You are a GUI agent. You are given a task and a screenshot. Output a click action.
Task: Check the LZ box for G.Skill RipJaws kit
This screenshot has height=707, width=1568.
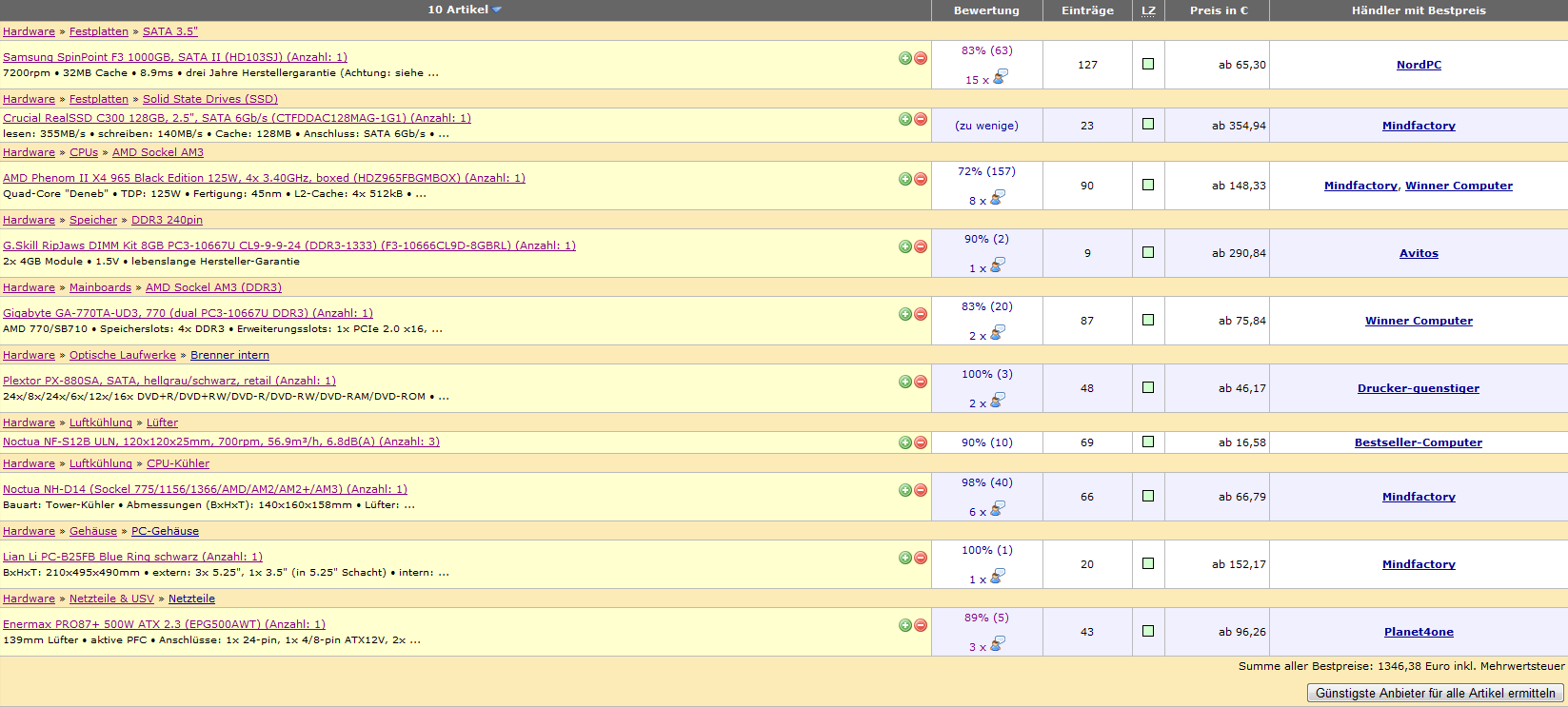[1148, 252]
